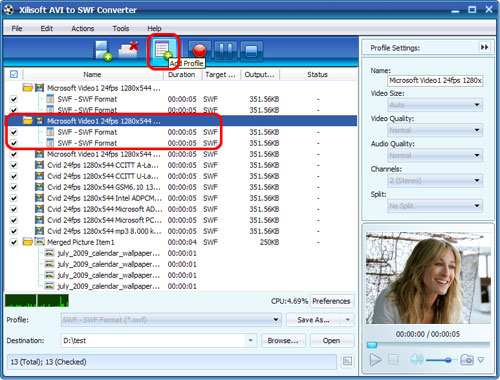The height and width of the screenshot is (380, 500).
Task: Click the profile Name input field
Action: click(435, 80)
